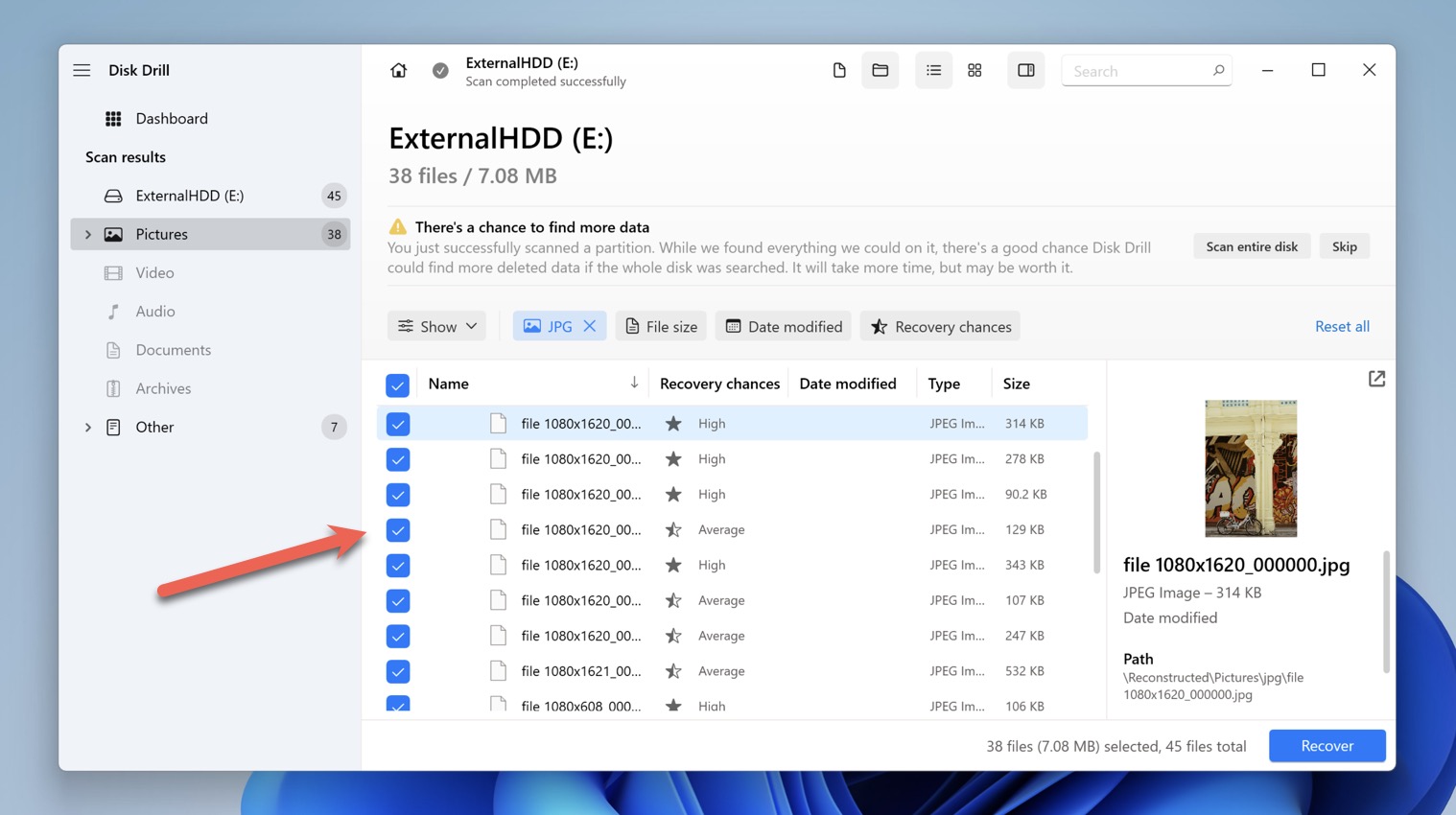Viewport: 1456px width, 815px height.
Task: Toggle the select-all checkbox in table header
Action: click(397, 384)
